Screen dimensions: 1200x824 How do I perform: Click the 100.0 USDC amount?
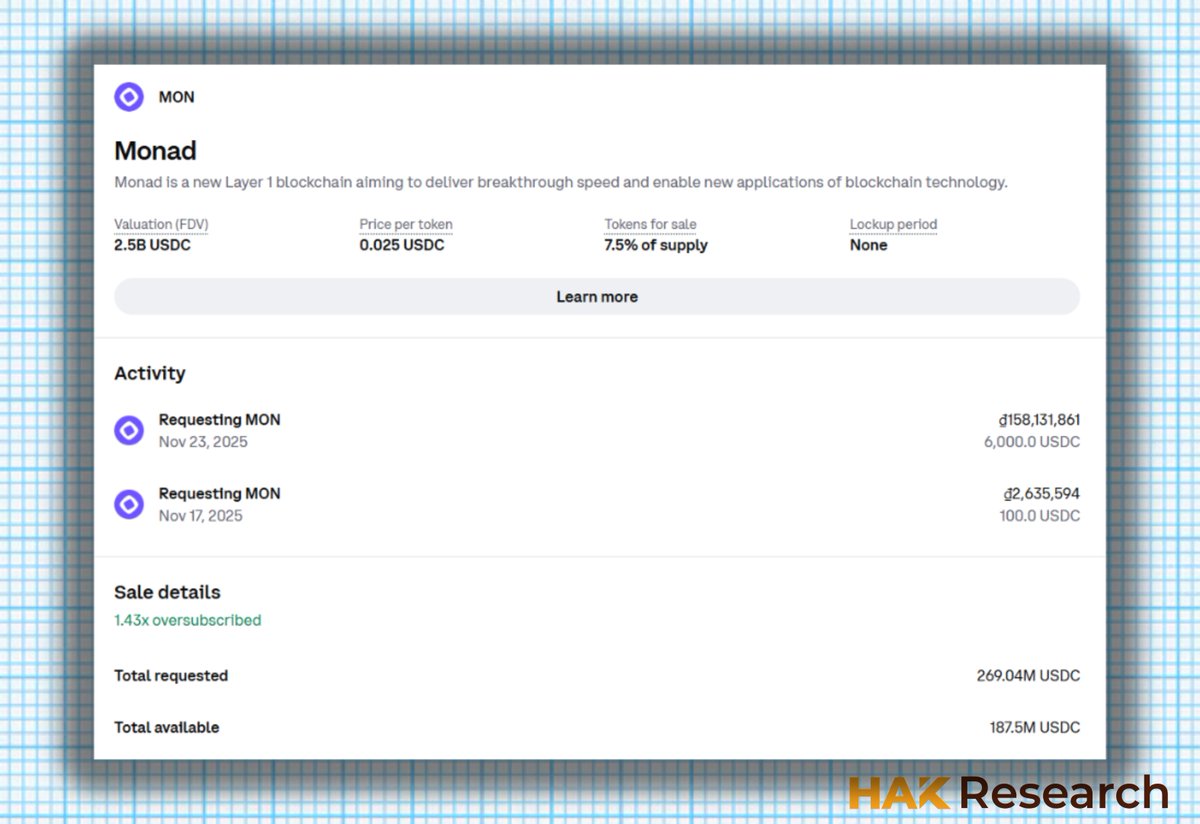pyautogui.click(x=1040, y=516)
